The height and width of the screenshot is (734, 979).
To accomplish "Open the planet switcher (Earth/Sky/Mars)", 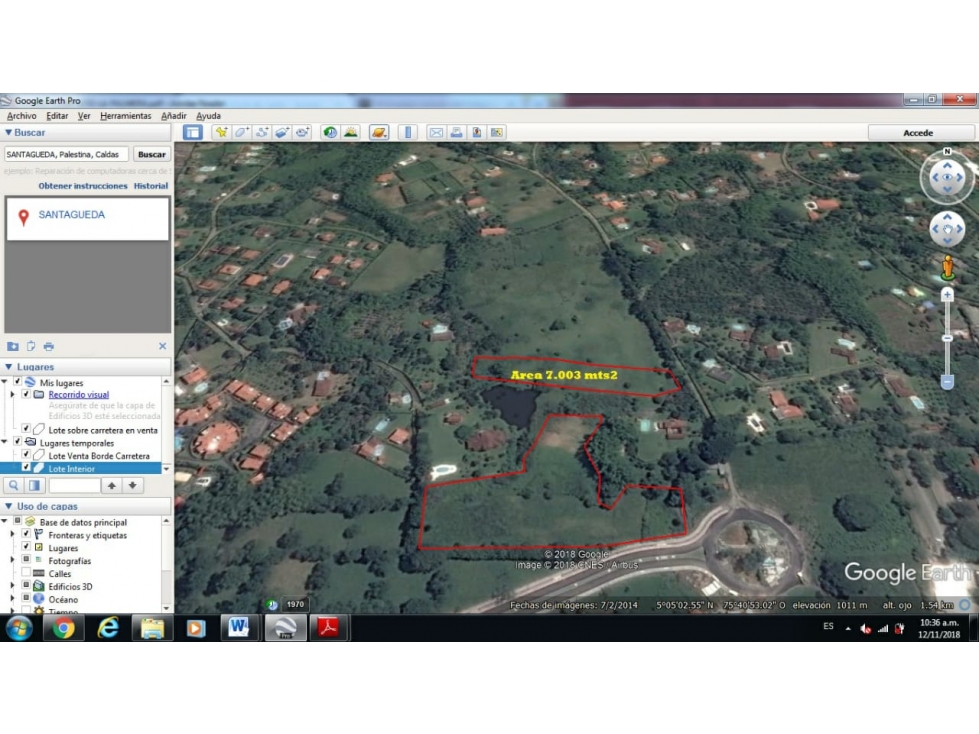I will pyautogui.click(x=379, y=132).
